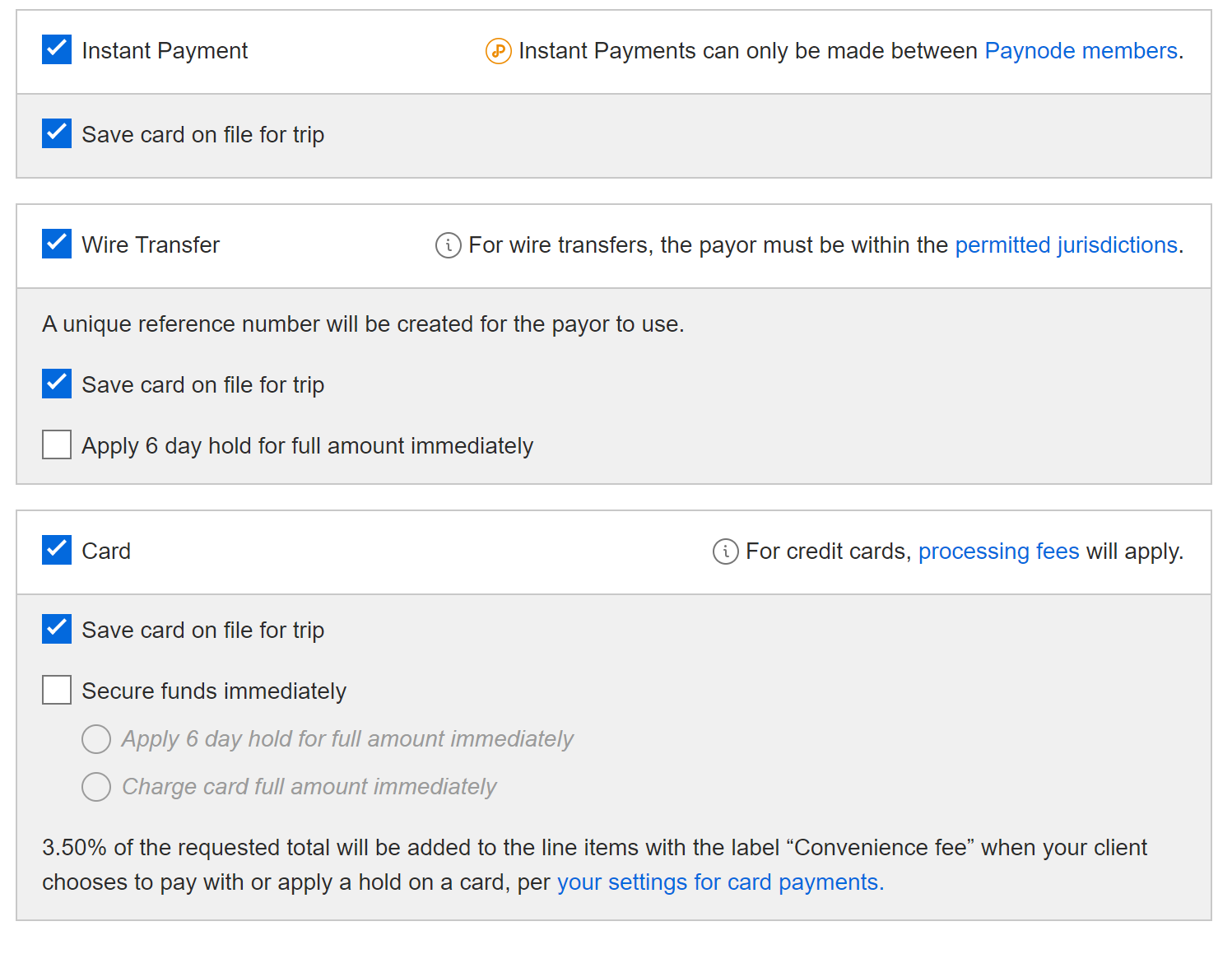This screenshot has width=1232, height=954.
Task: Select Apply 6 day hold radio option
Action: coord(96,739)
